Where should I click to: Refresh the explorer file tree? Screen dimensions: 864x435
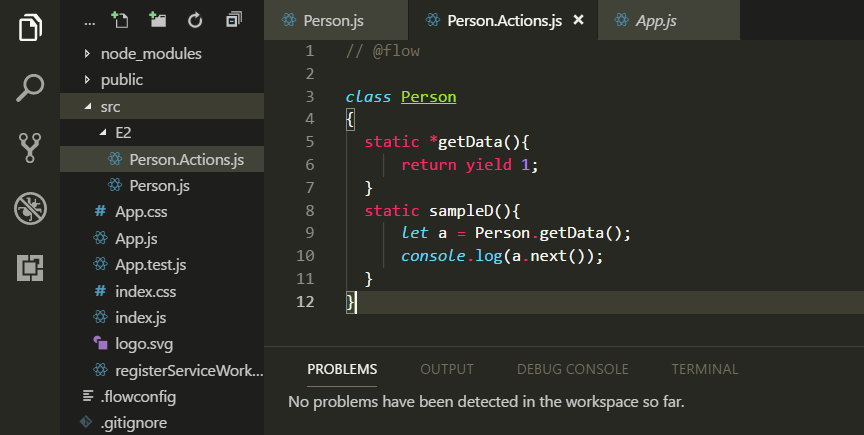point(195,20)
